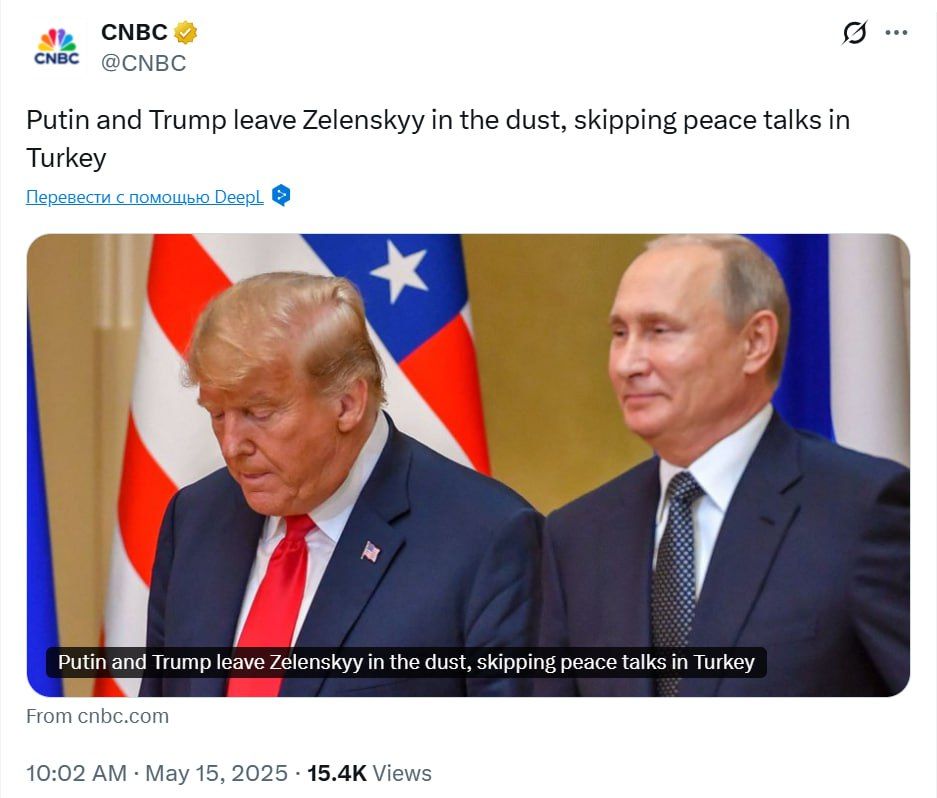937x798 pixels.
Task: Follow the "From cnbc.com" source link
Action: 97,716
